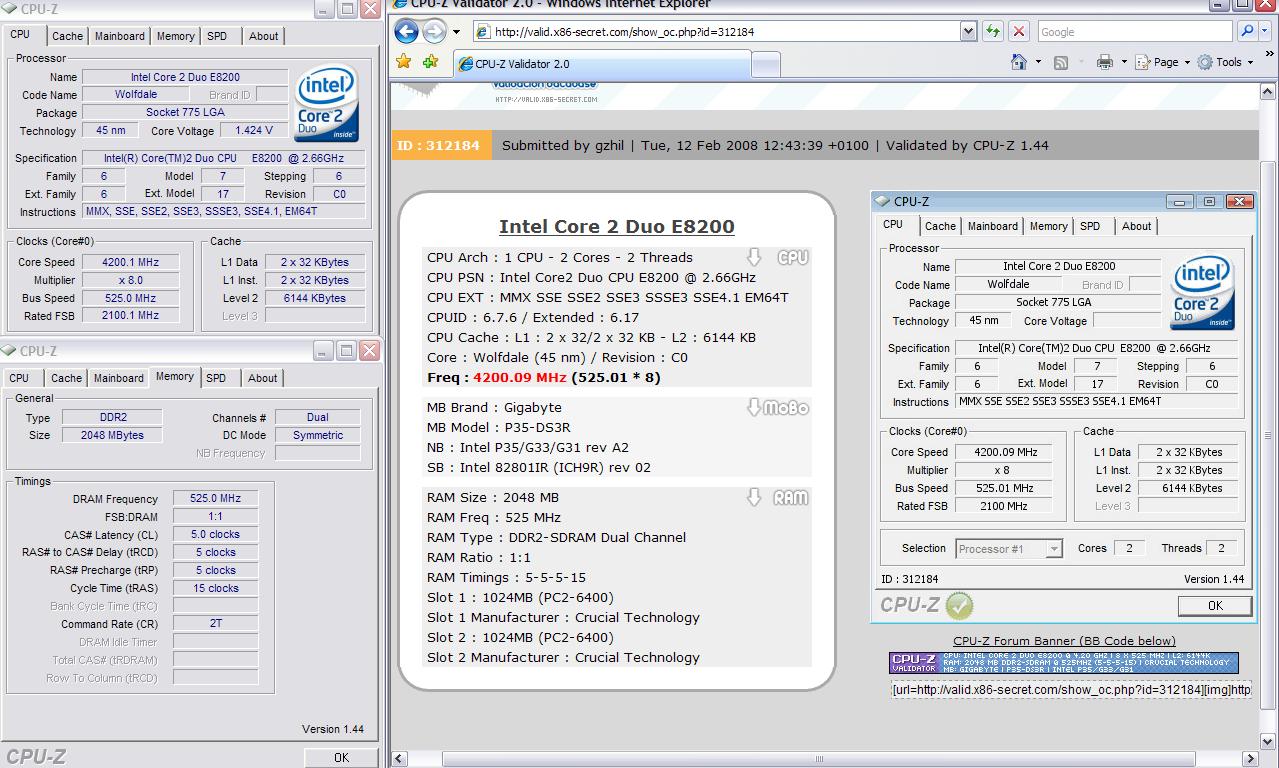Click the FSB:DRAM 1:1 value
The height and width of the screenshot is (768, 1279).
(216, 517)
